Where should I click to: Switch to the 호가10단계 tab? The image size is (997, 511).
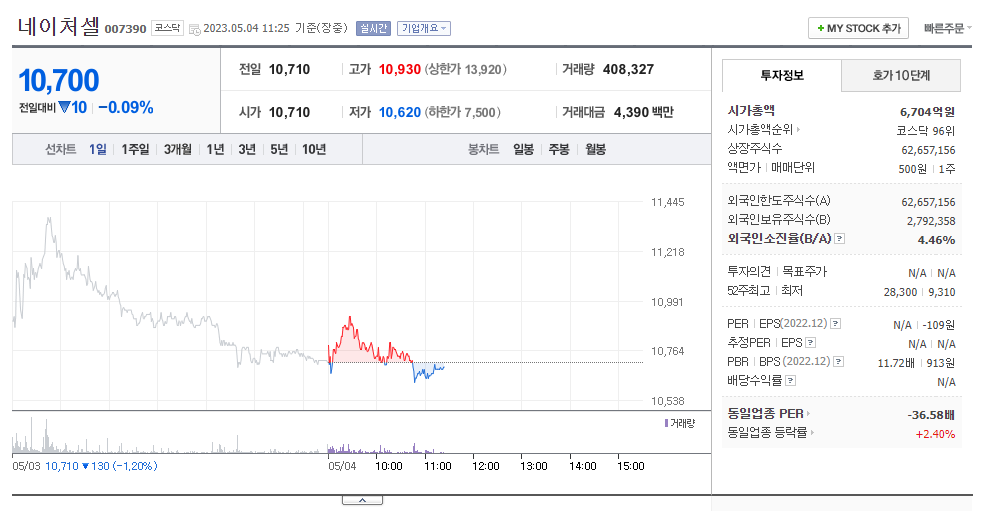900,76
